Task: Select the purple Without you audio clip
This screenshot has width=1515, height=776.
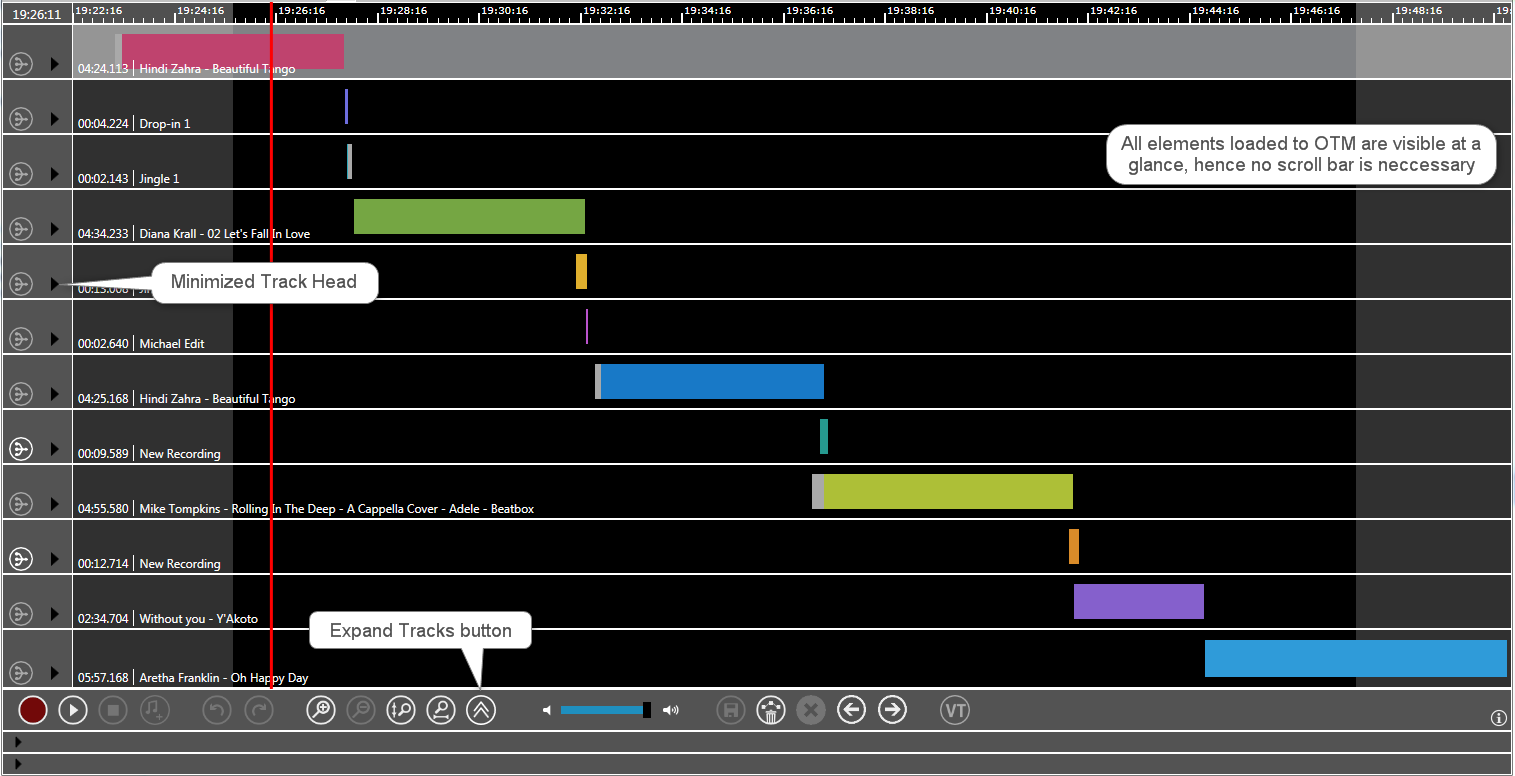Action: [1138, 602]
